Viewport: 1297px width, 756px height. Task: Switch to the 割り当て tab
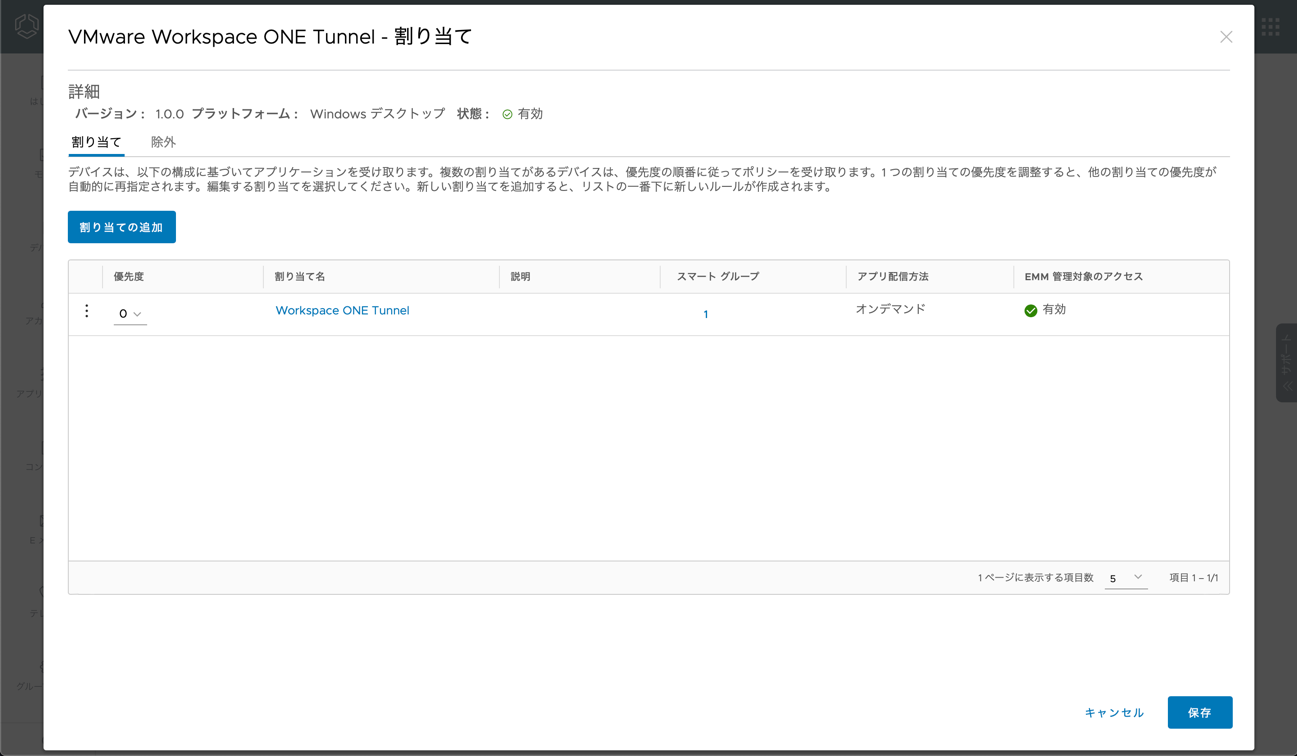[96, 143]
